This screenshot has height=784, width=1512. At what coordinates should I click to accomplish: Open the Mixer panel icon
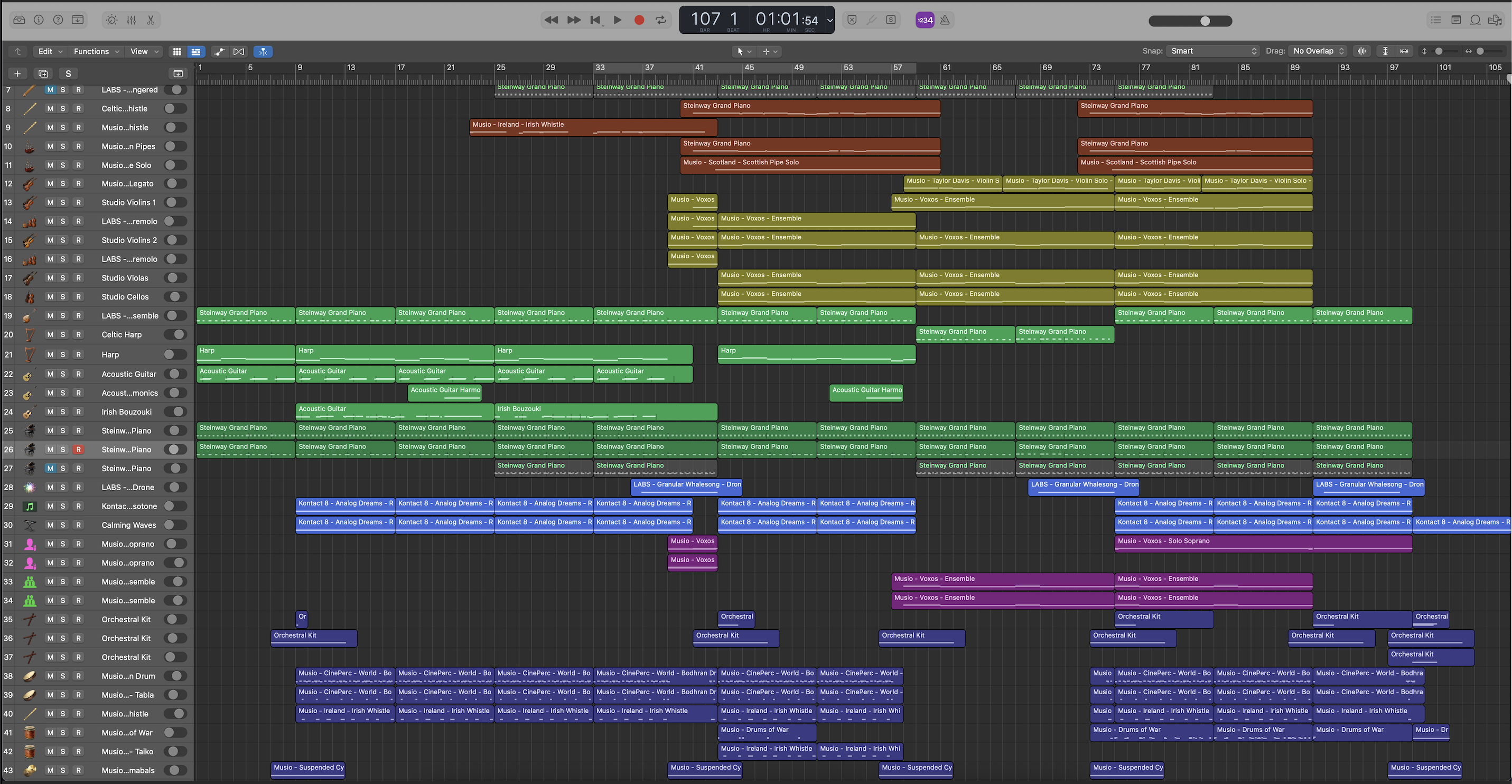(x=131, y=20)
